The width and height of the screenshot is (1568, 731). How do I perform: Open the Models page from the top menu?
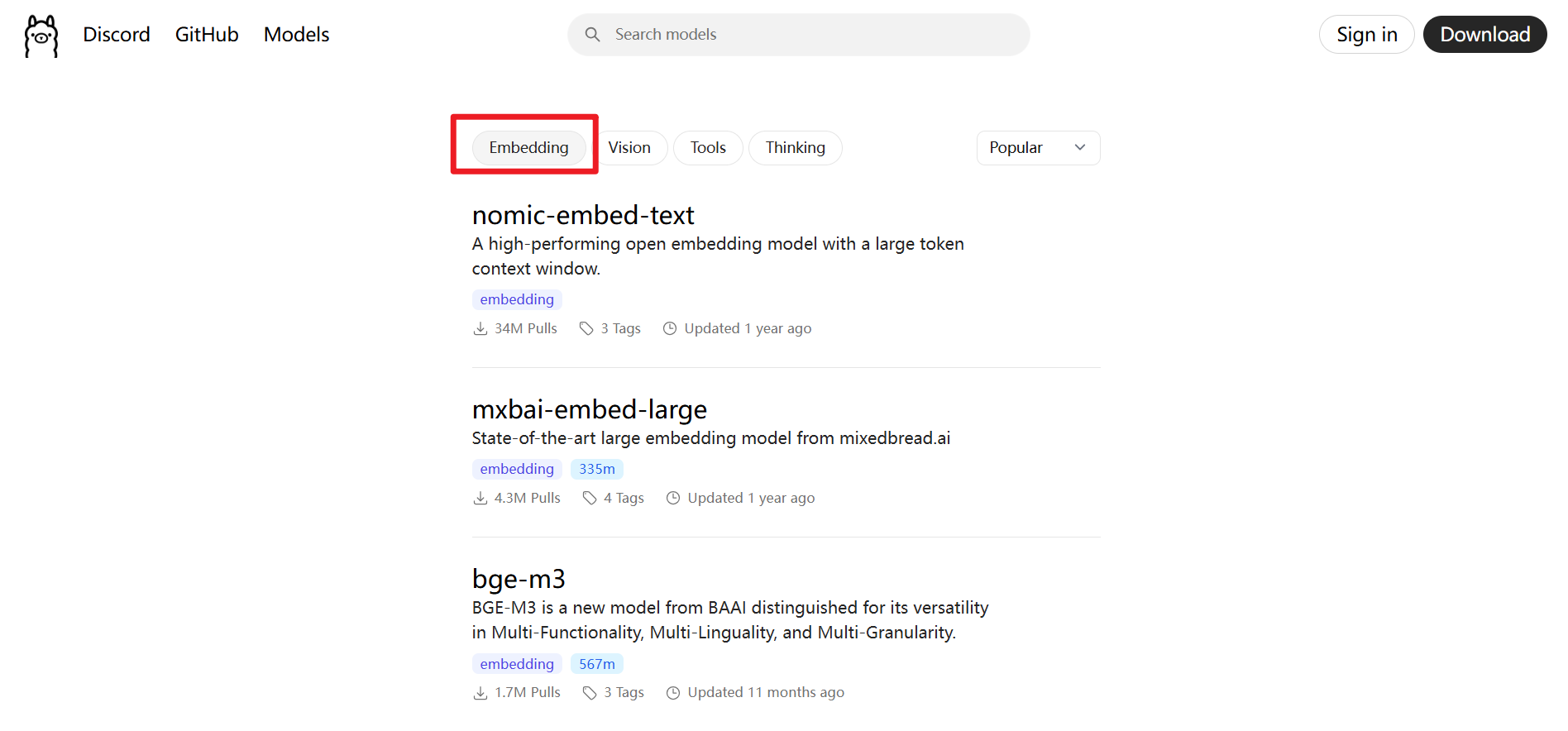click(x=295, y=35)
